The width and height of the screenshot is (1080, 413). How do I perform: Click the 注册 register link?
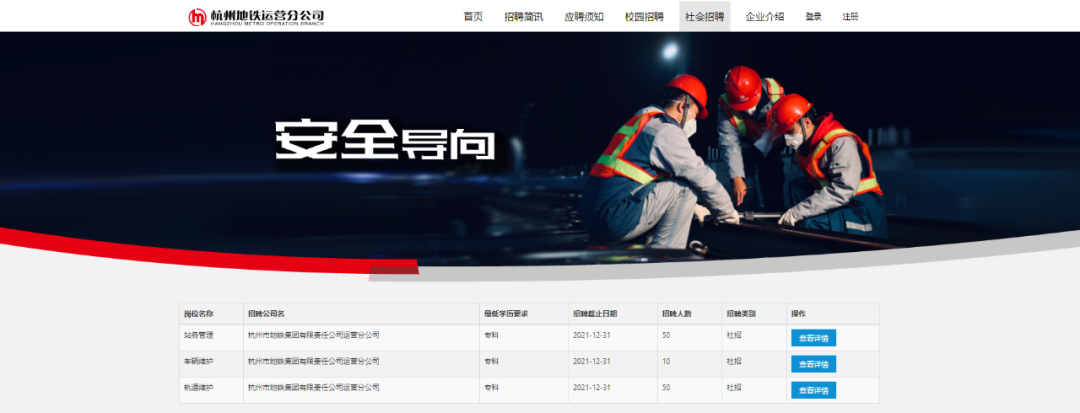(x=851, y=17)
